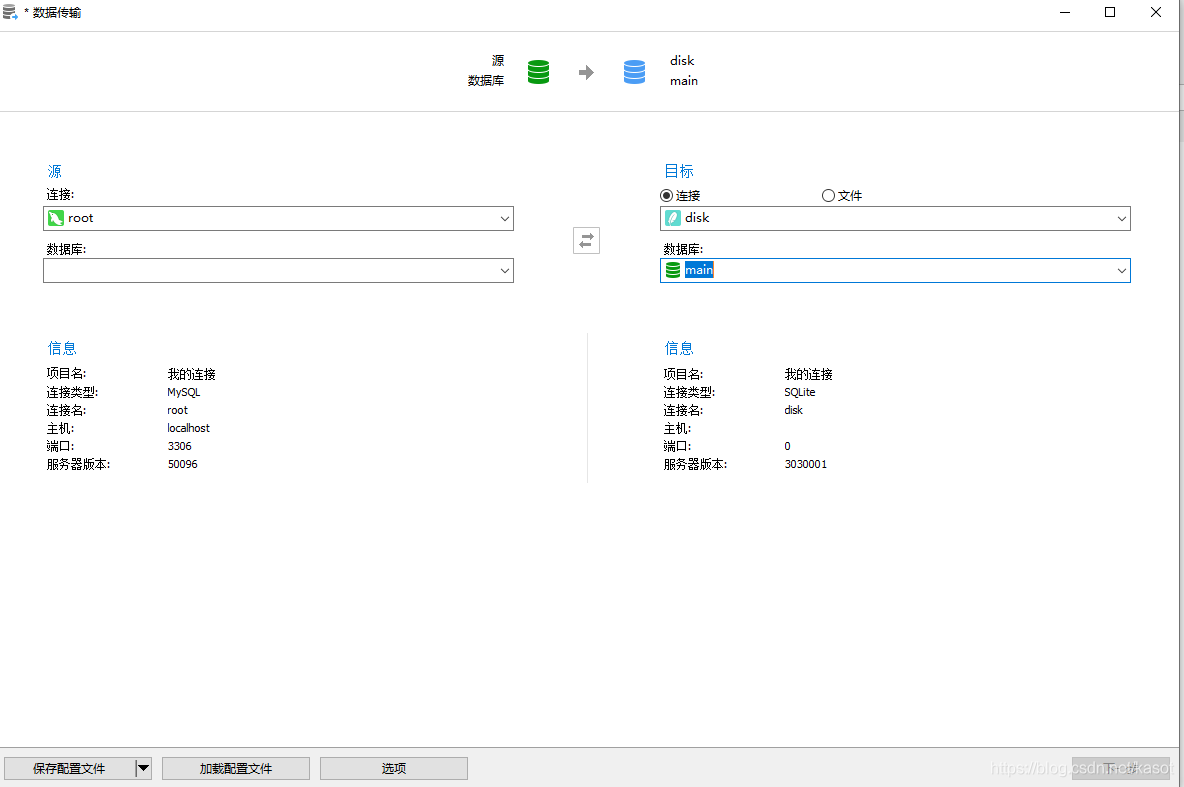
Task: Click the 保存配置文件 button
Action: [x=70, y=768]
